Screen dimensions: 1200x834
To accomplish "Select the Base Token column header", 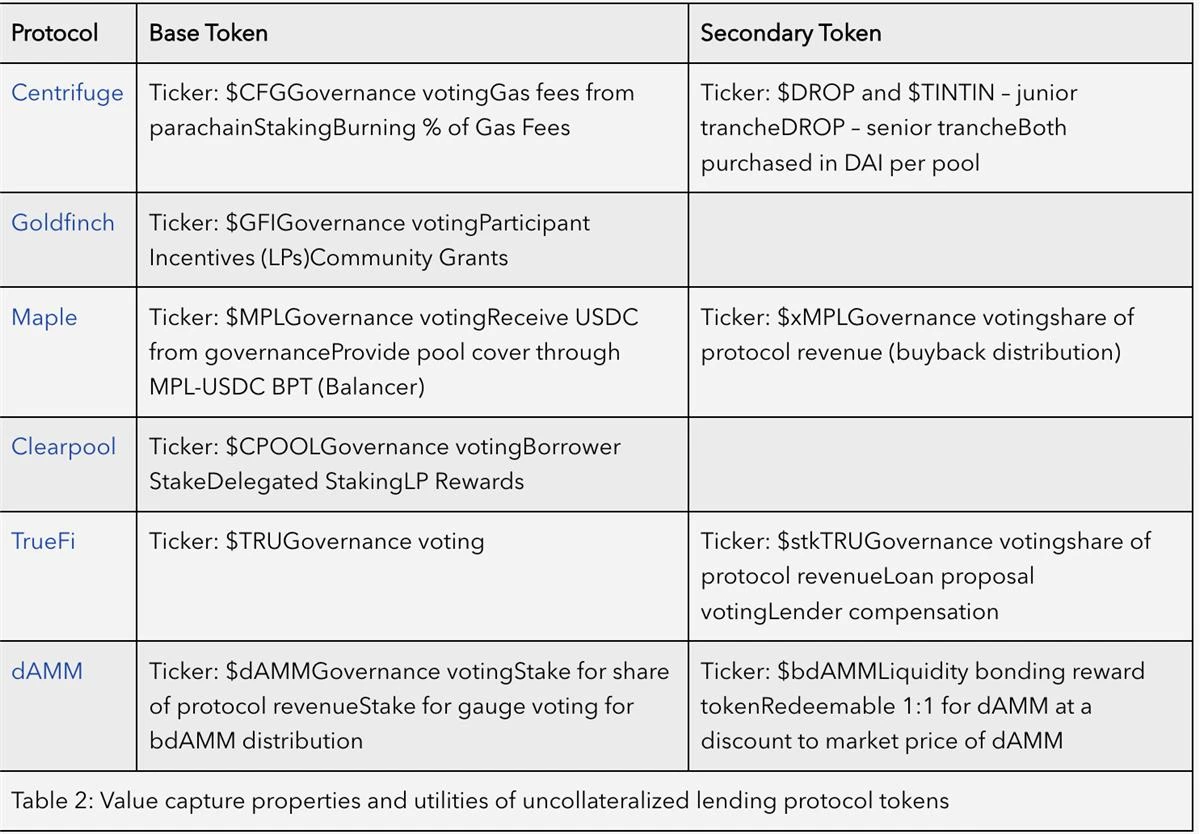I will point(208,33).
